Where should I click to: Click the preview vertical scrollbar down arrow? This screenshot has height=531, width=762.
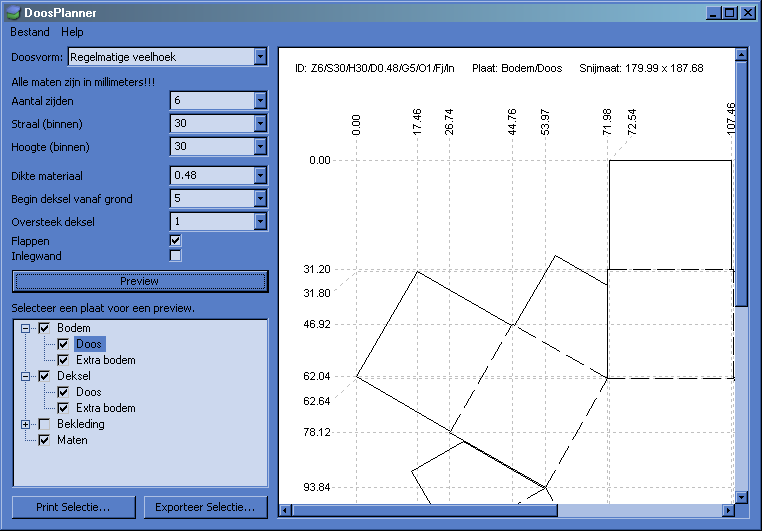tap(741, 496)
